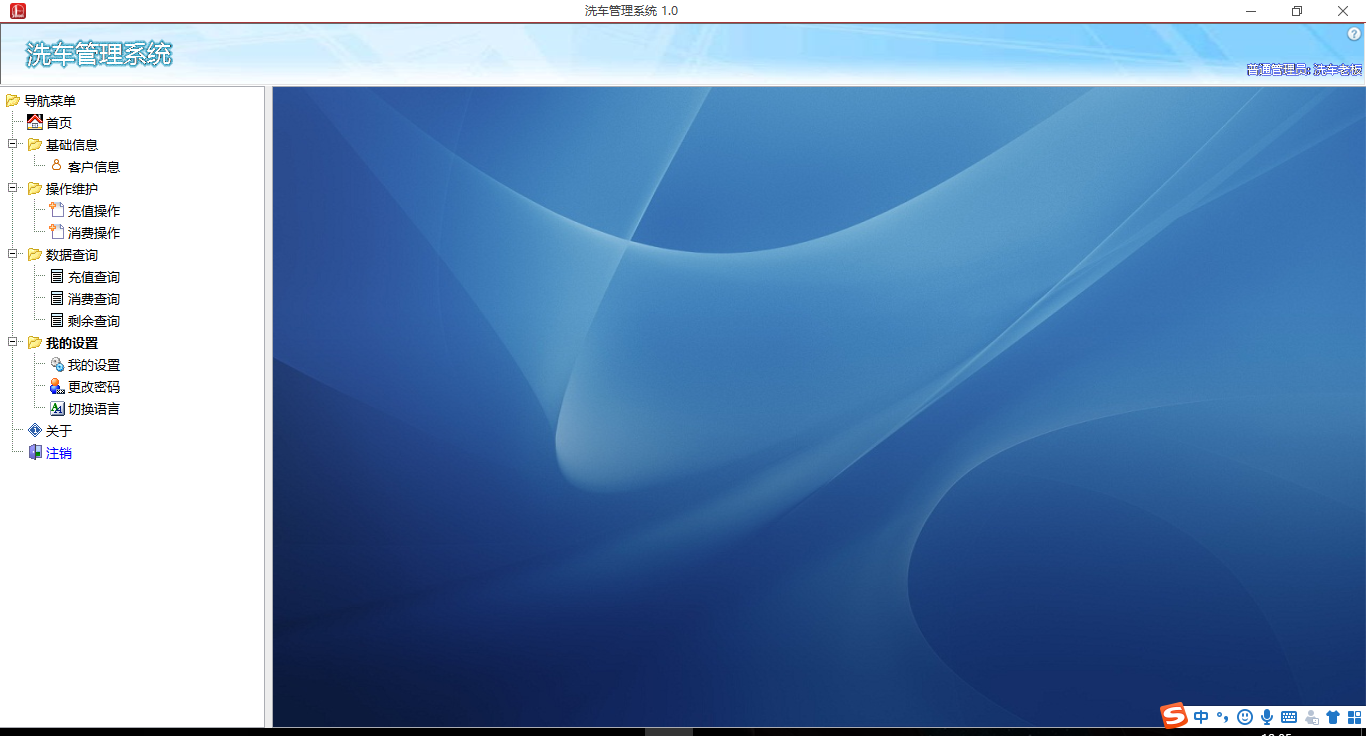The height and width of the screenshot is (736, 1366).
Task: Open the Sogou soft keyboard icon
Action: pyautogui.click(x=1289, y=717)
